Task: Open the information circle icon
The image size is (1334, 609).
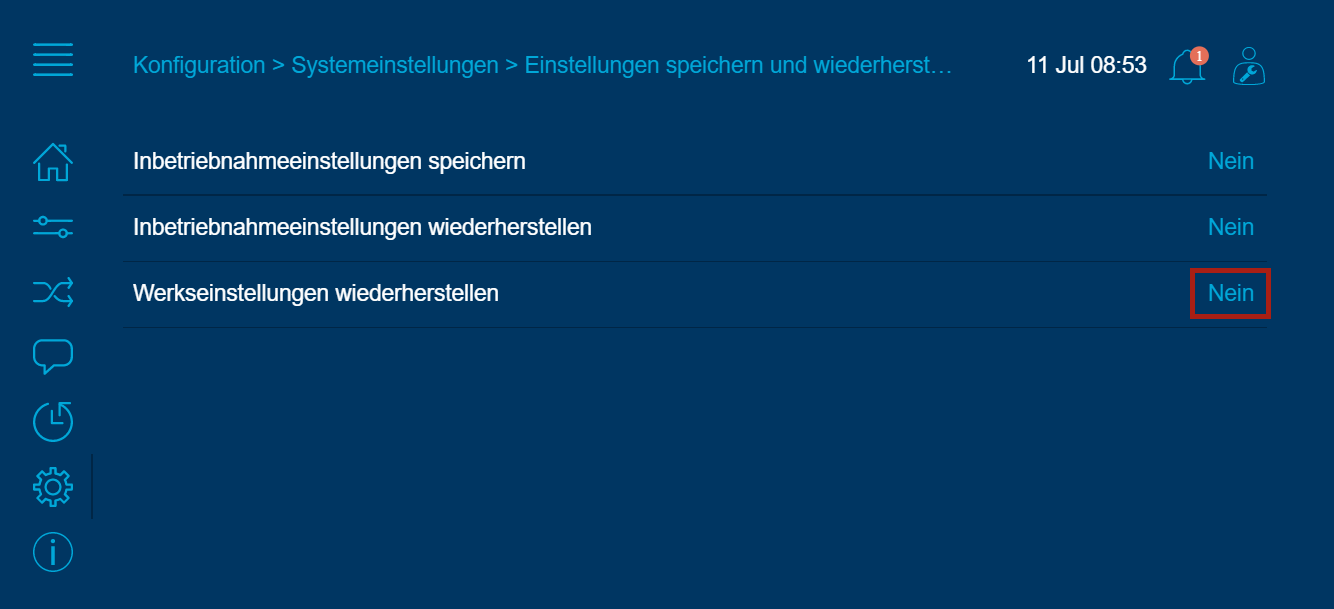Action: 53,551
